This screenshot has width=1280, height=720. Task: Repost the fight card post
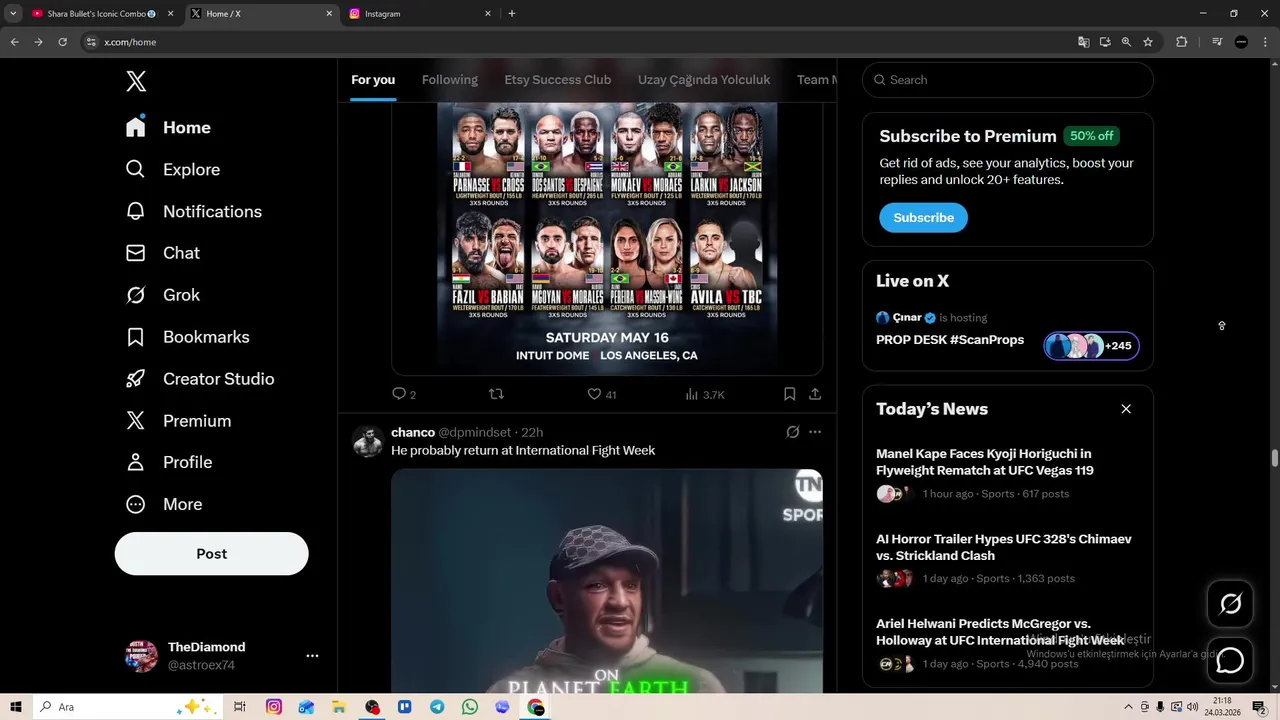[x=496, y=395]
